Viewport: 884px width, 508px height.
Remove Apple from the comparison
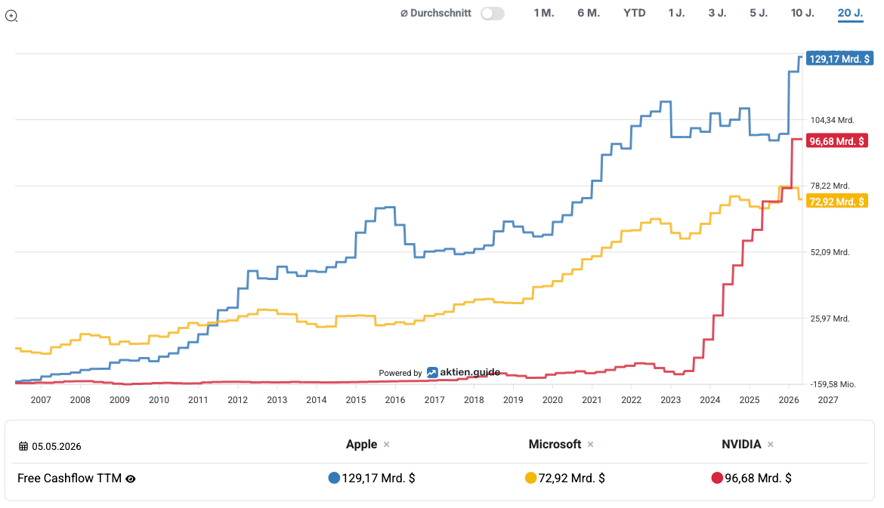click(386, 444)
